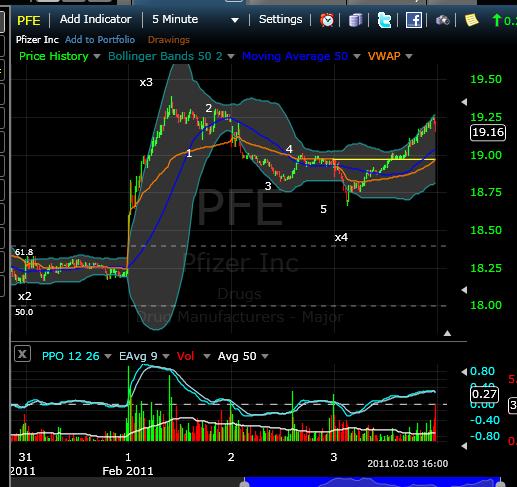
Task: Expand Moving Average 50 dropdown
Action: [357, 56]
